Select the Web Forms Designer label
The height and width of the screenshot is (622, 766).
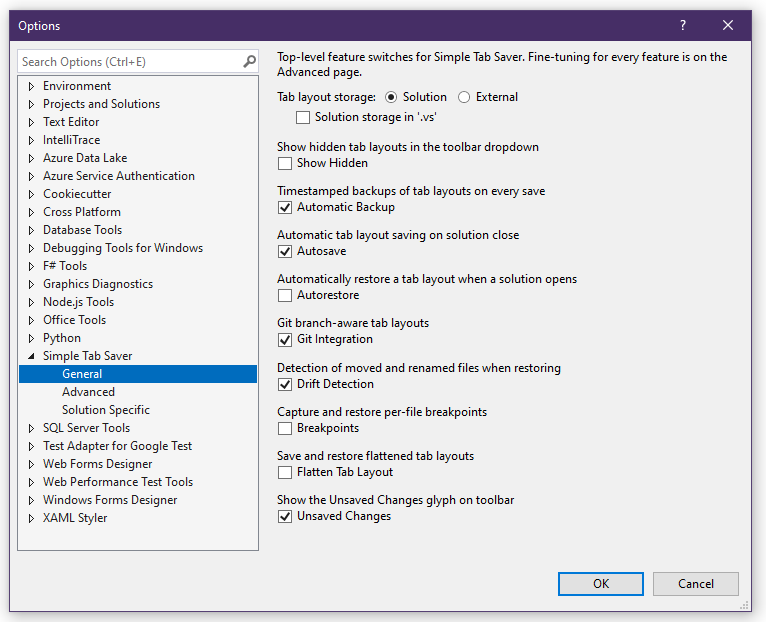(97, 464)
